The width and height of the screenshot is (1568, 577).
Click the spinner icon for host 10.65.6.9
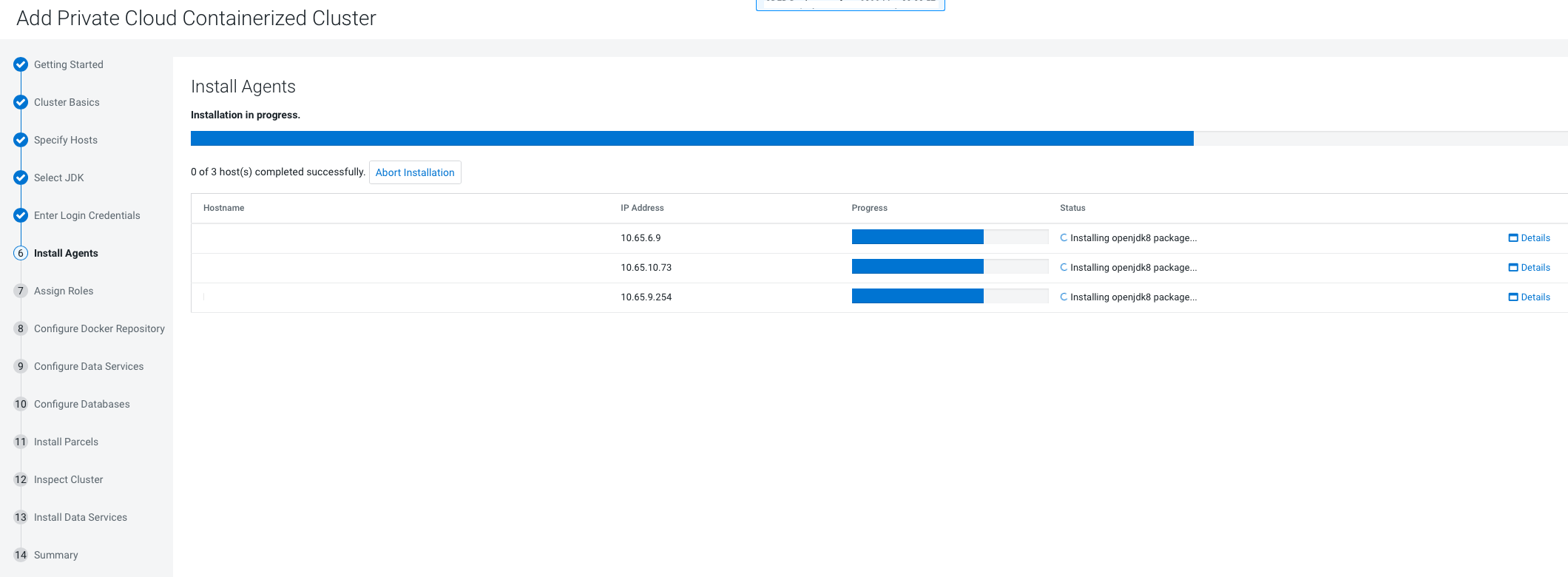[1064, 237]
